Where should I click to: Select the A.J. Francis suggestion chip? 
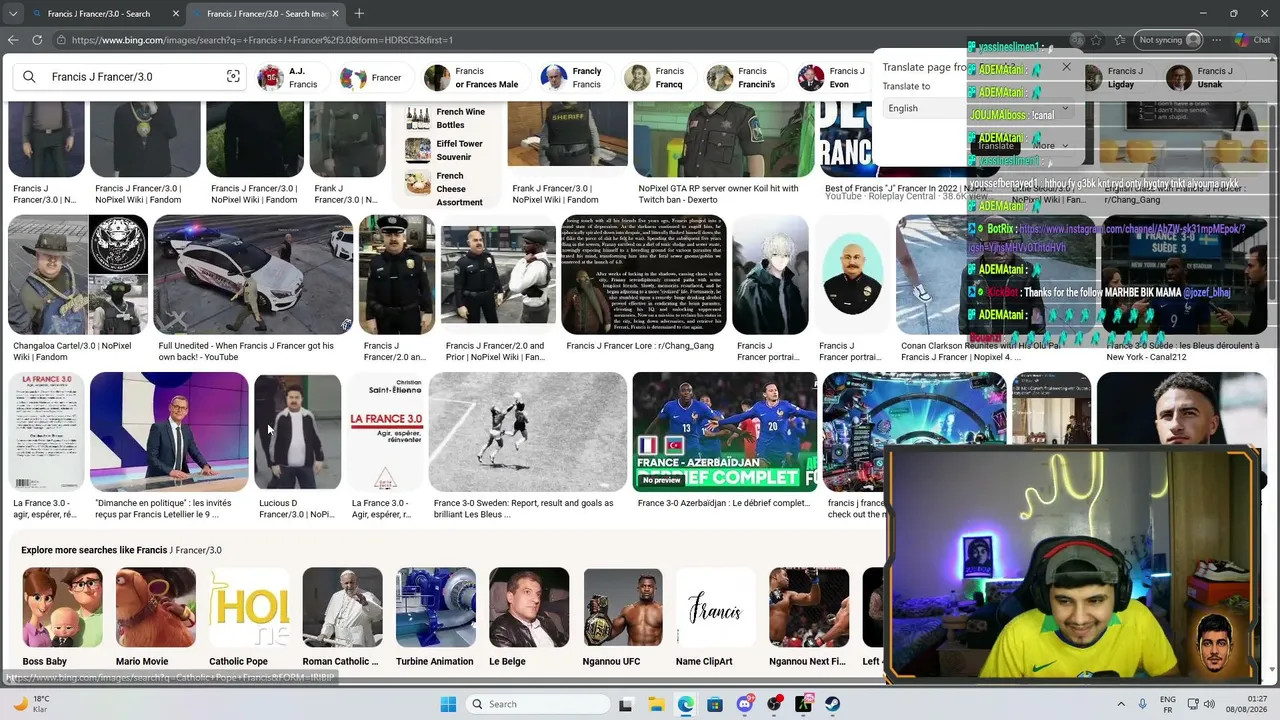(x=290, y=78)
